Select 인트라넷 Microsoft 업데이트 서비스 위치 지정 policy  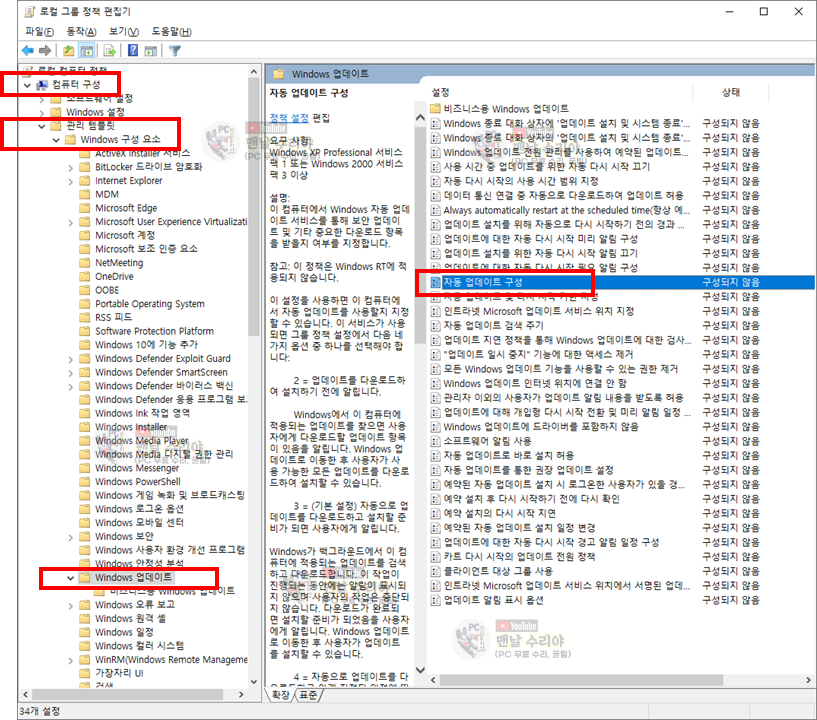pyautogui.click(x=539, y=311)
